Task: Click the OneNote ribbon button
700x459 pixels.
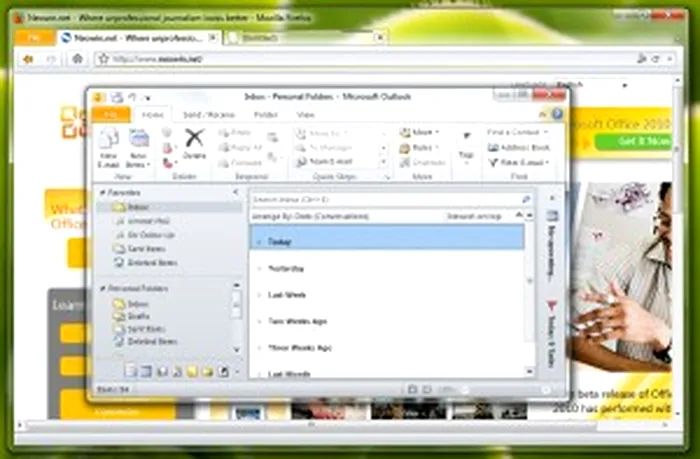Action: [423, 163]
